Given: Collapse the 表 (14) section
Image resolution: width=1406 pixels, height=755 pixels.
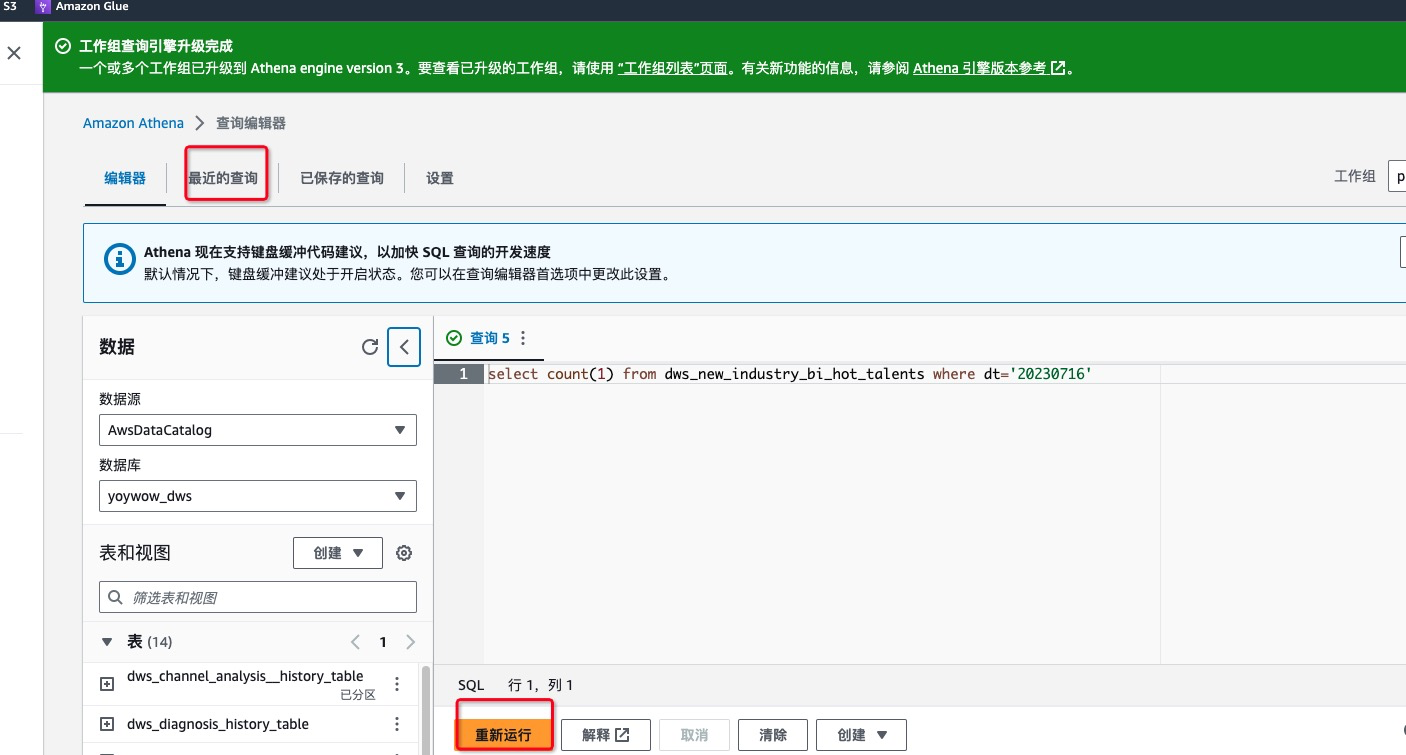Looking at the screenshot, I should (x=108, y=641).
